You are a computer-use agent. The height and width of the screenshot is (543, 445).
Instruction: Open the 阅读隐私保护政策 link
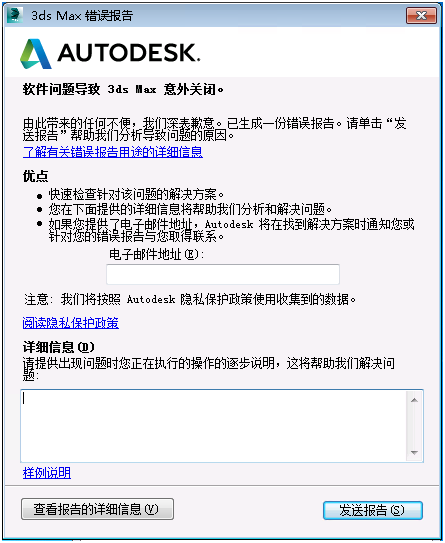[x=71, y=322]
